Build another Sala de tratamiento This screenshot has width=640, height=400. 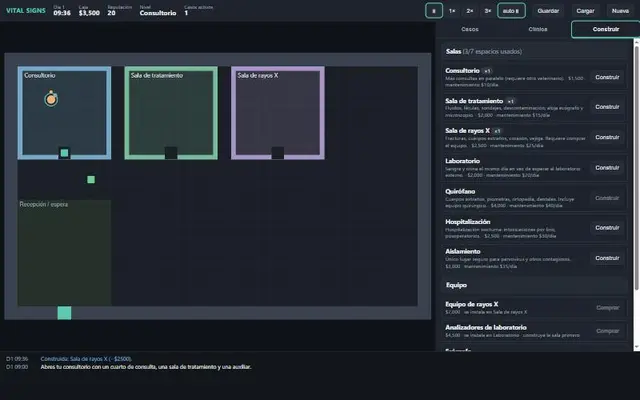coord(607,107)
